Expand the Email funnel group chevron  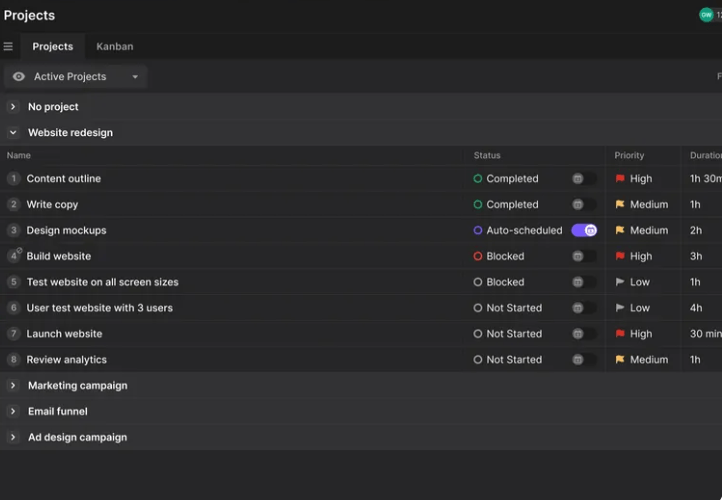[x=13, y=411]
